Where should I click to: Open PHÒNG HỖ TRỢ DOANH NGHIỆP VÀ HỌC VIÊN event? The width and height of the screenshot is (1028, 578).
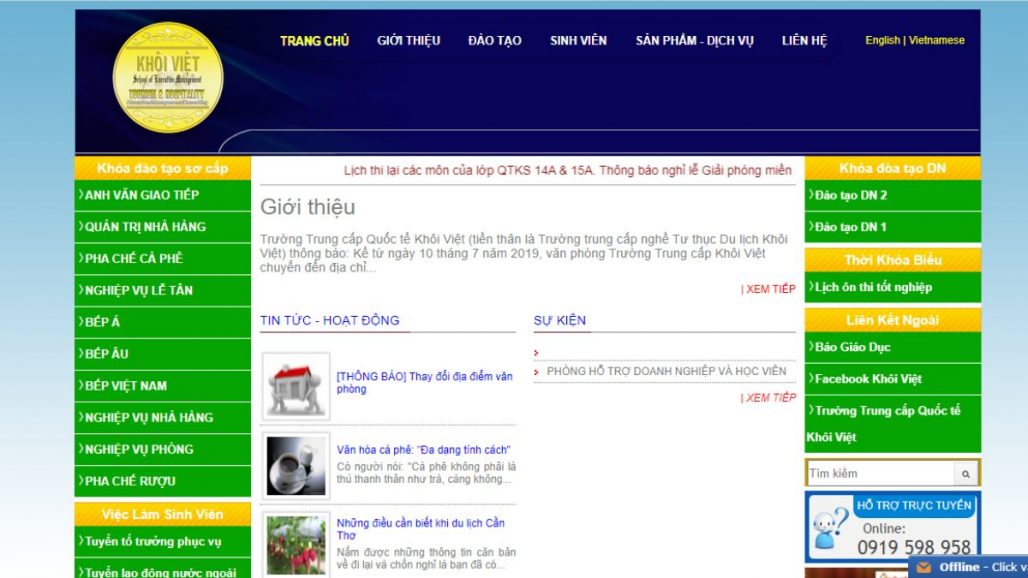tap(666, 371)
